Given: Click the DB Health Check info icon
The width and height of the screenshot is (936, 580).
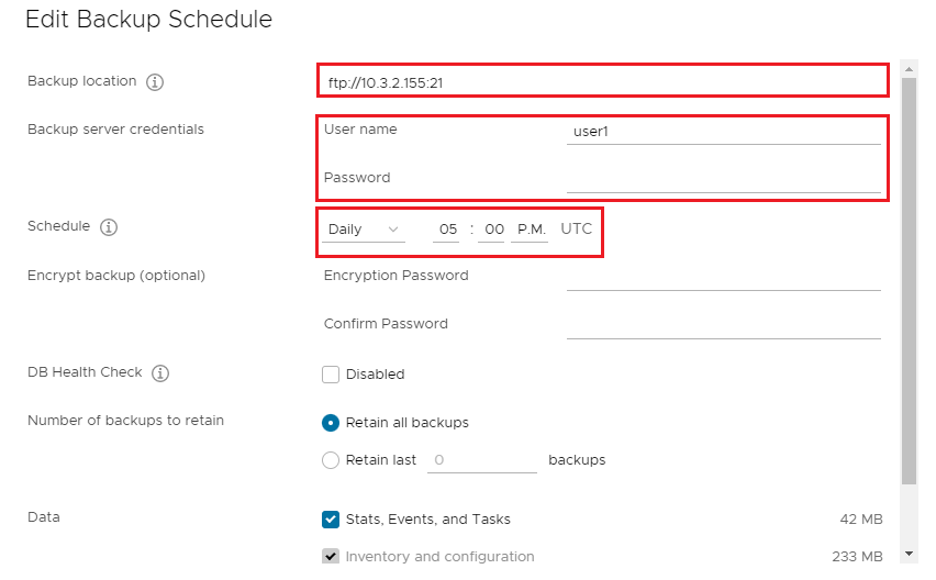Looking at the screenshot, I should point(160,373).
